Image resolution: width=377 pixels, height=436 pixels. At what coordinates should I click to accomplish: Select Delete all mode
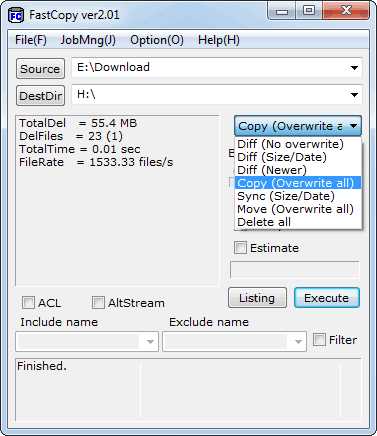coord(298,222)
